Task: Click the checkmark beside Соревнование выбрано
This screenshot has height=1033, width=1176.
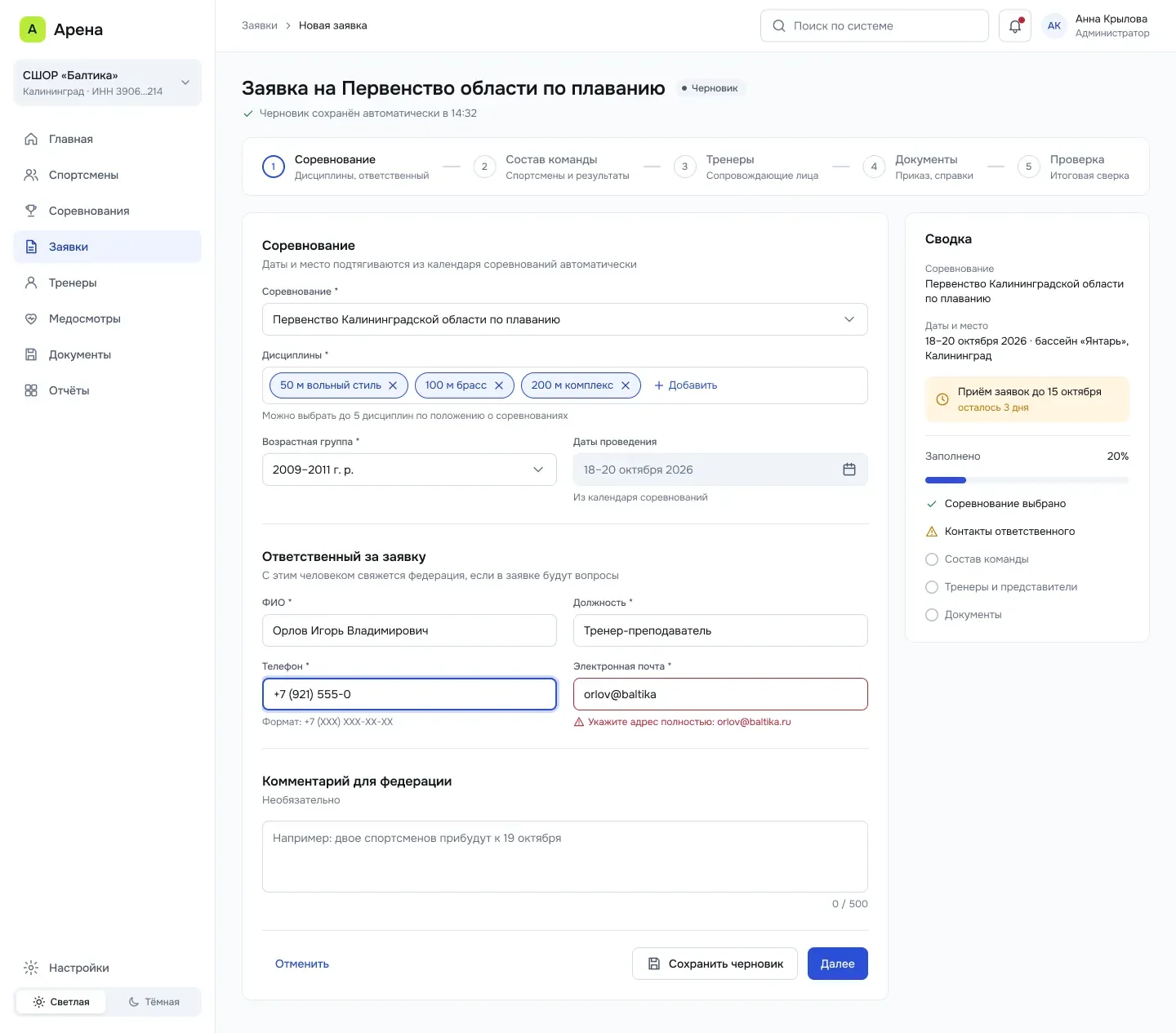Action: 932,504
